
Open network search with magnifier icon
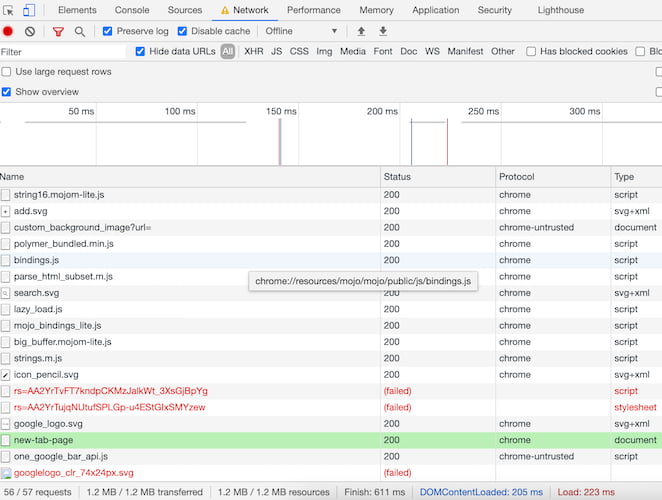(x=79, y=31)
